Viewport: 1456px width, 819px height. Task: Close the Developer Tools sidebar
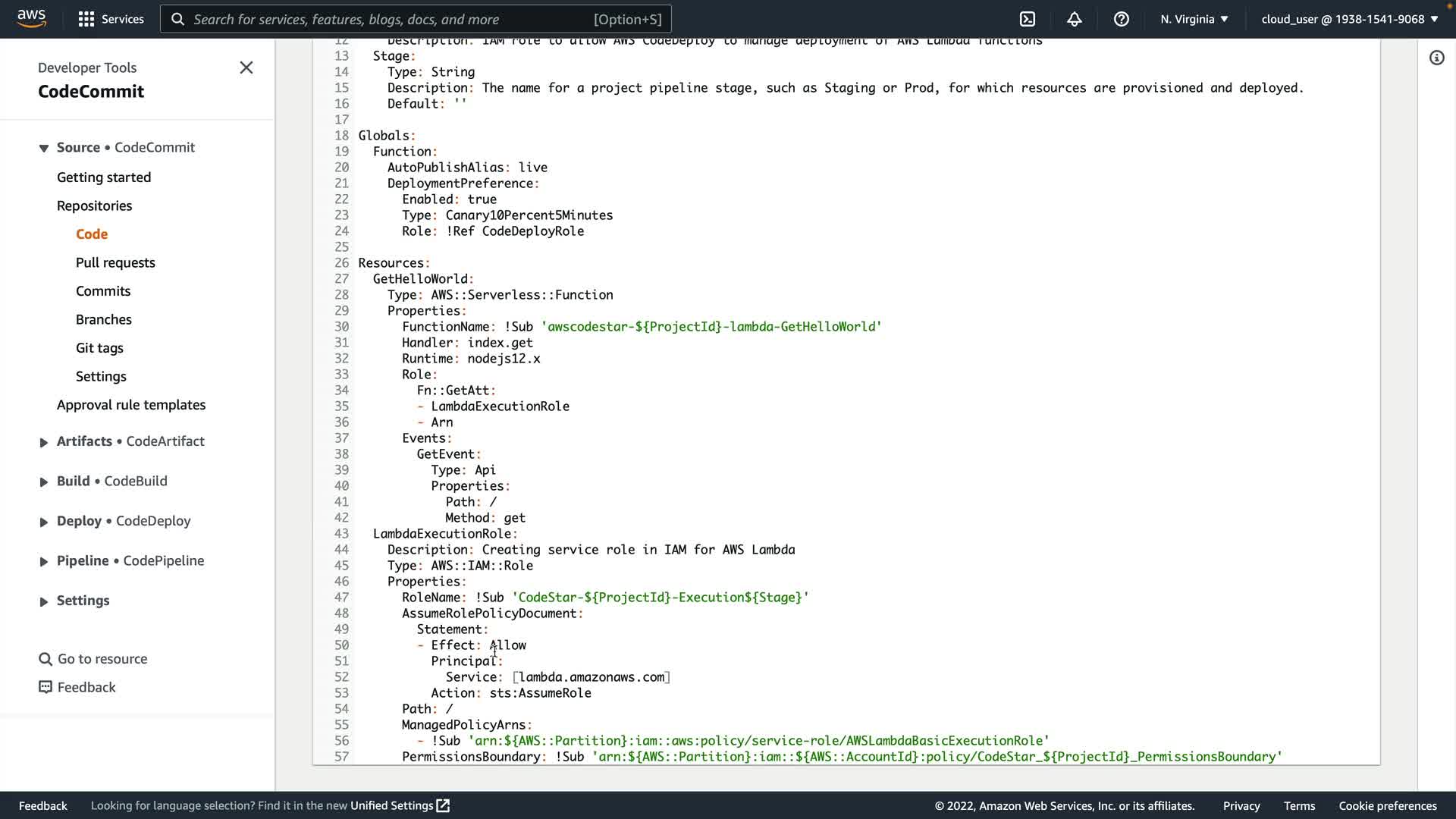point(246,67)
